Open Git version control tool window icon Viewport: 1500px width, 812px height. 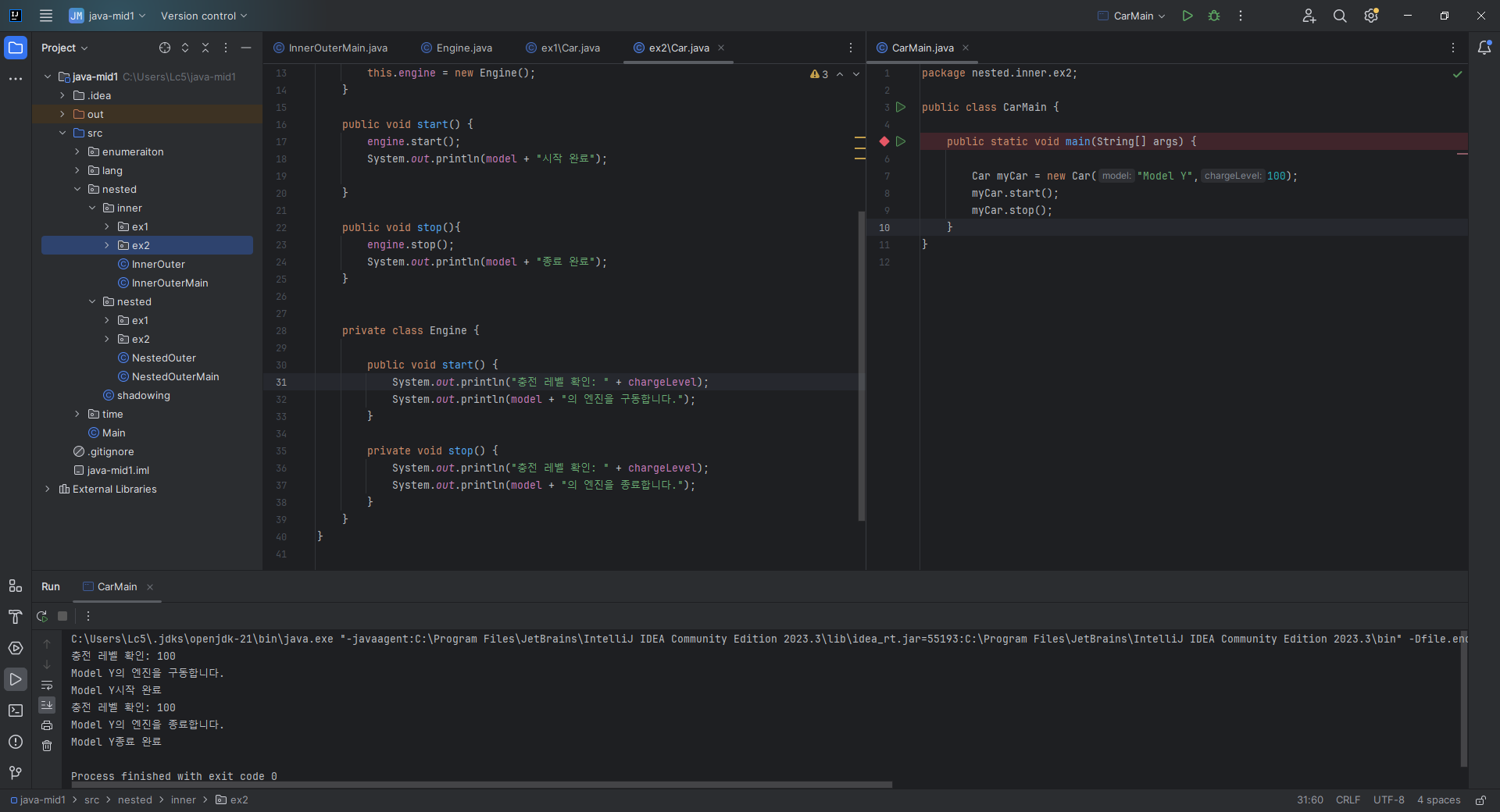pyautogui.click(x=16, y=773)
